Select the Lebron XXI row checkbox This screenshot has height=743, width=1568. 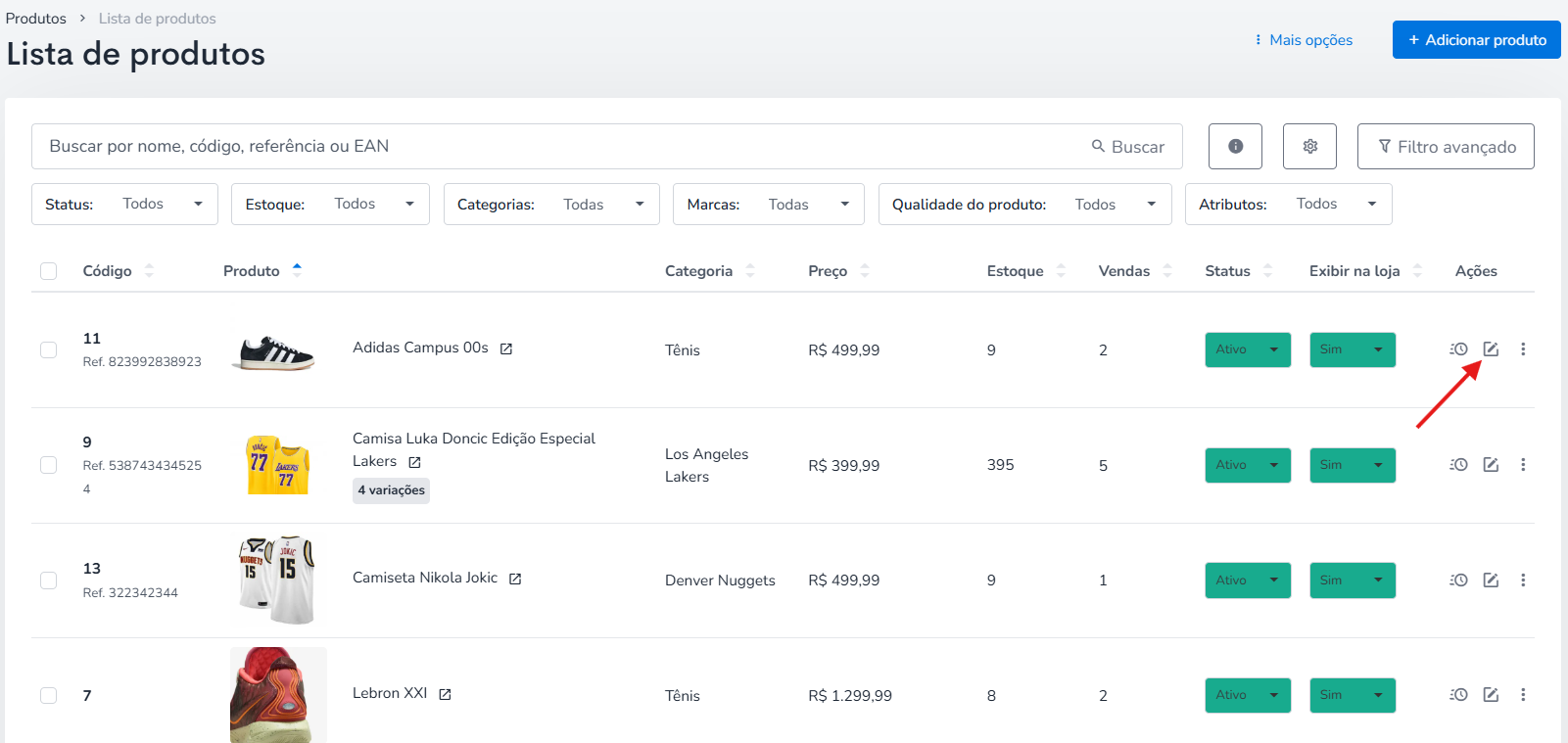48,695
